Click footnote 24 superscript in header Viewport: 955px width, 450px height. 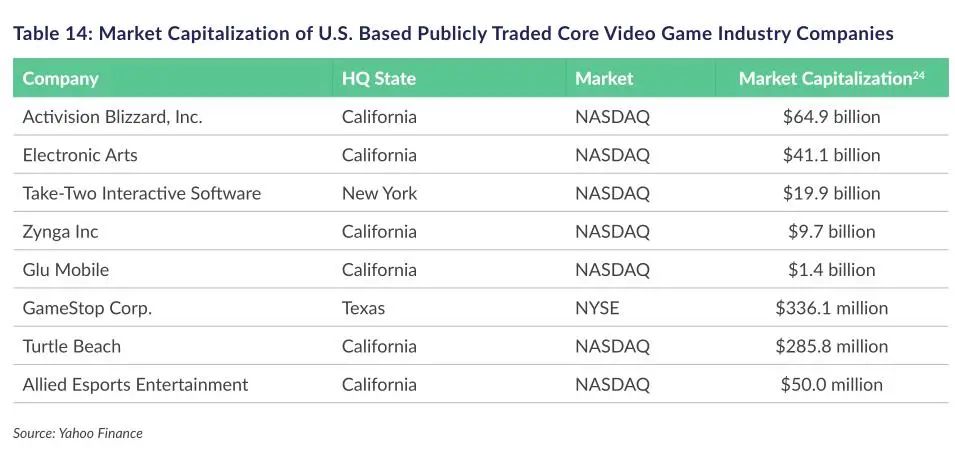pos(918,75)
